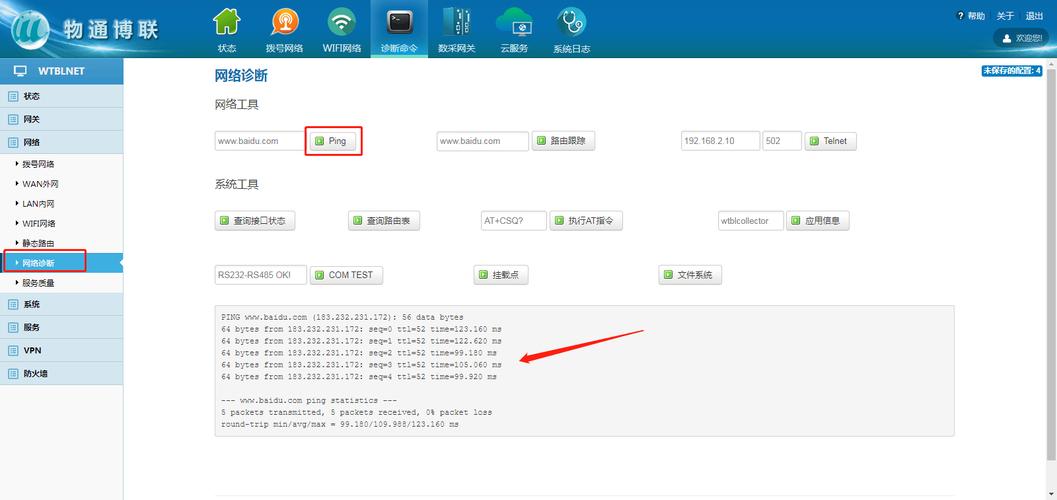The height and width of the screenshot is (500, 1057).
Task: Focus the Telnet IP 192.168.2.10 field
Action: [721, 141]
